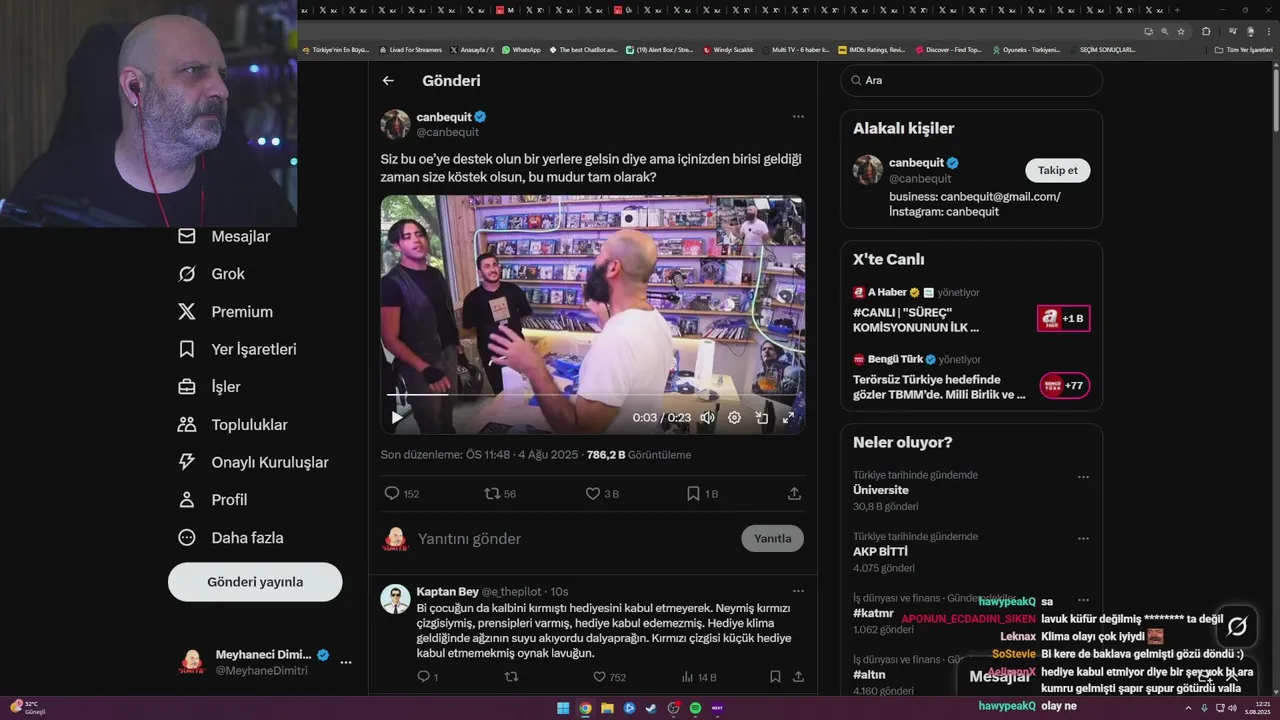1280x720 pixels.
Task: Open Topluluklar communities
Action: pos(232,424)
